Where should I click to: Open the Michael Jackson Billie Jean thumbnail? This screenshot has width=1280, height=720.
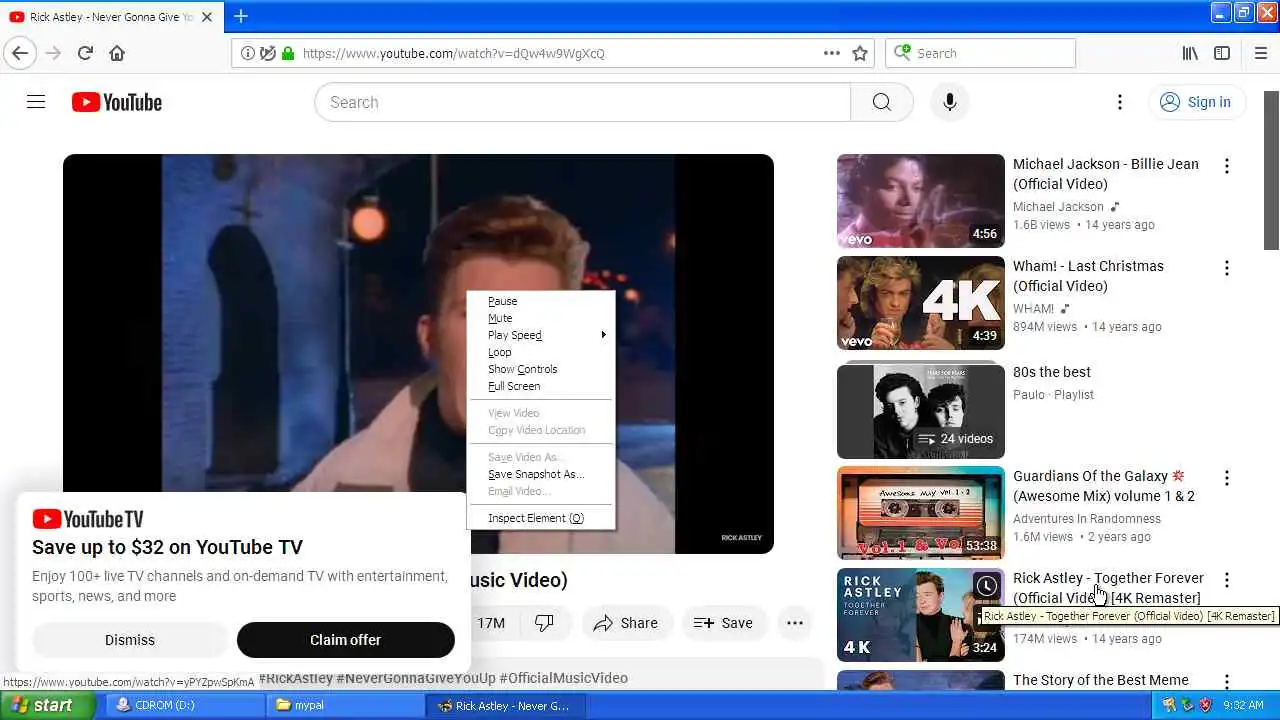920,201
